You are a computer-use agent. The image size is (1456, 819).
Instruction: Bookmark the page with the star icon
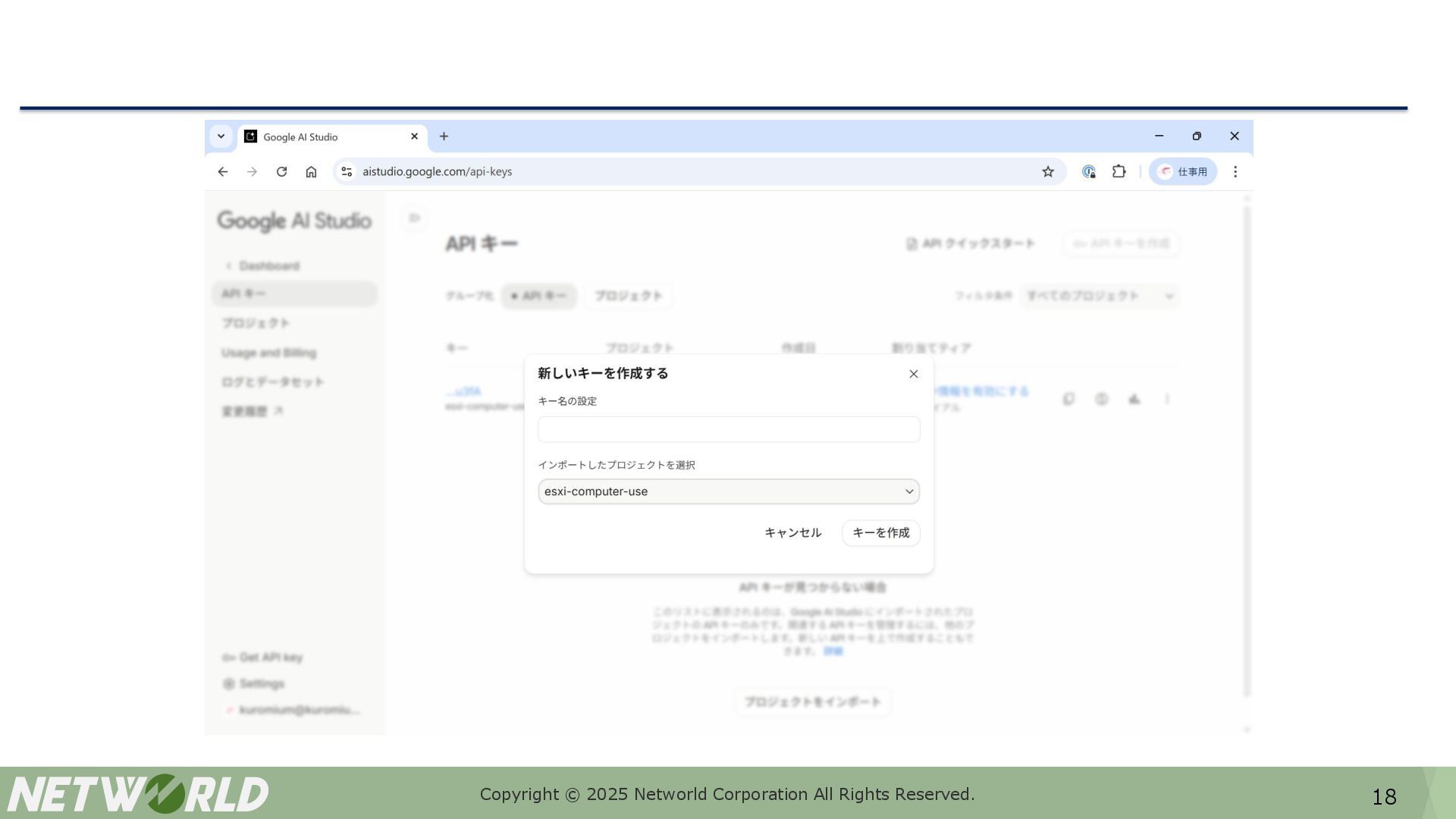pyautogui.click(x=1048, y=172)
